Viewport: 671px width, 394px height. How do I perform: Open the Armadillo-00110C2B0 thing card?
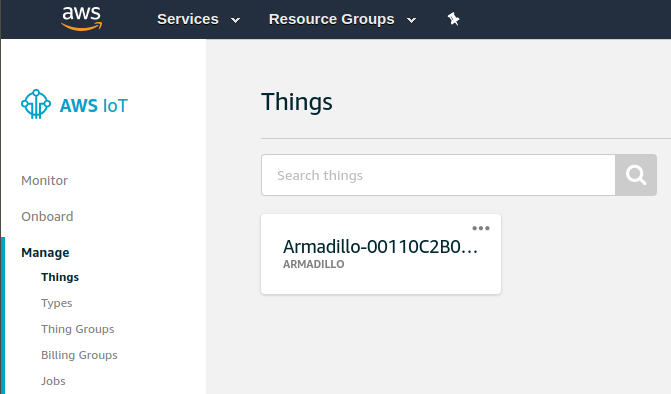[x=381, y=254]
